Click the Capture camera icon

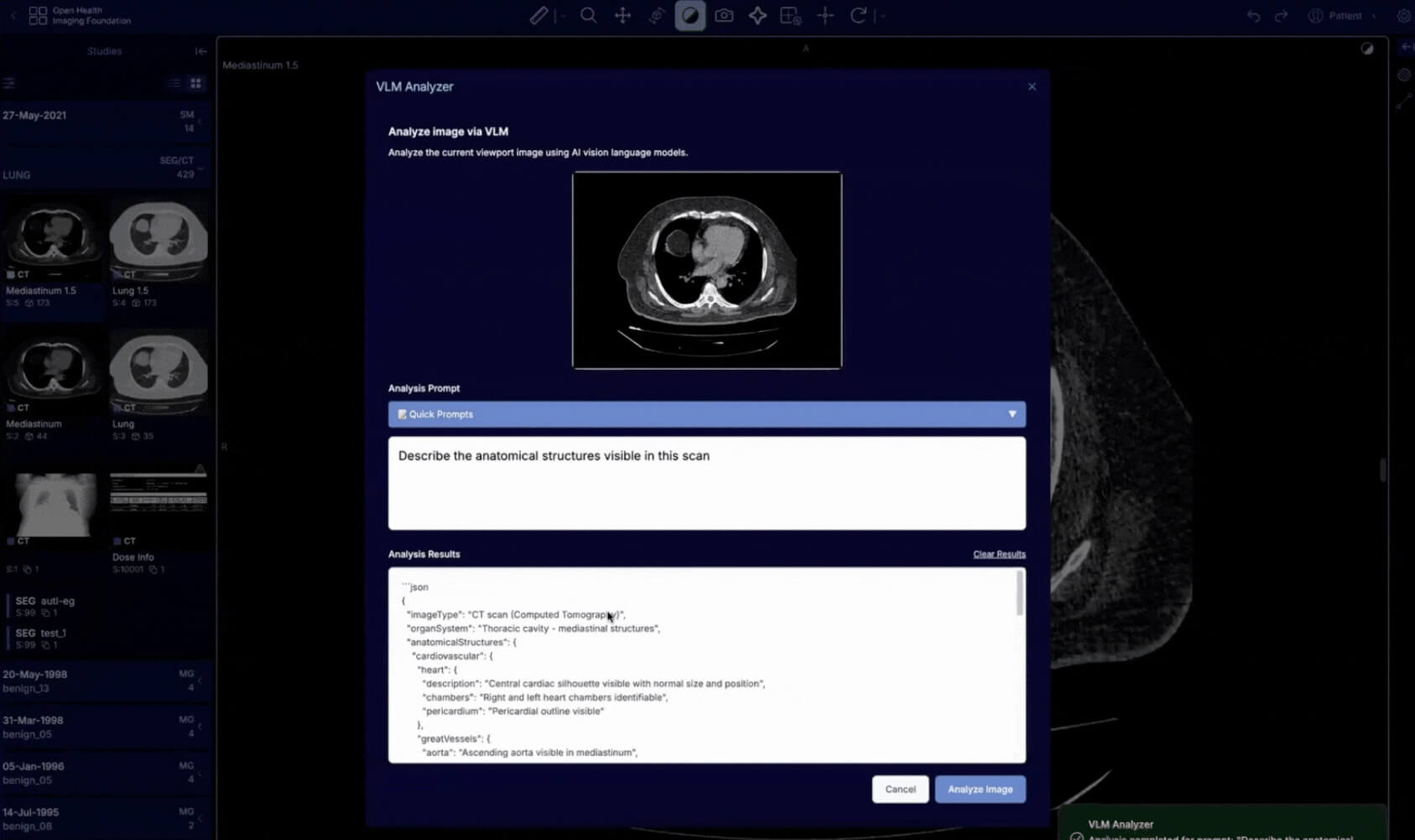tap(724, 16)
